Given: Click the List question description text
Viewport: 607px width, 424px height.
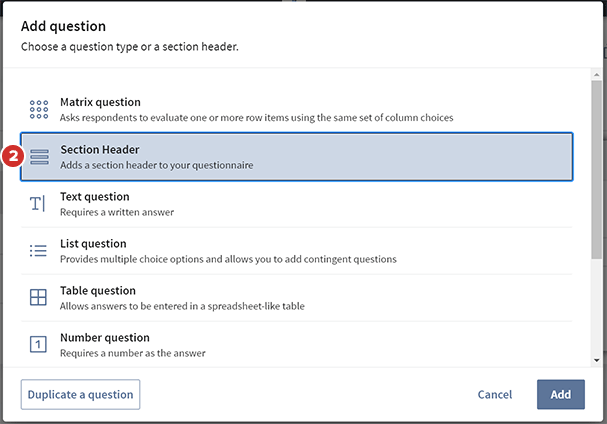Looking at the screenshot, I should click(x=228, y=259).
